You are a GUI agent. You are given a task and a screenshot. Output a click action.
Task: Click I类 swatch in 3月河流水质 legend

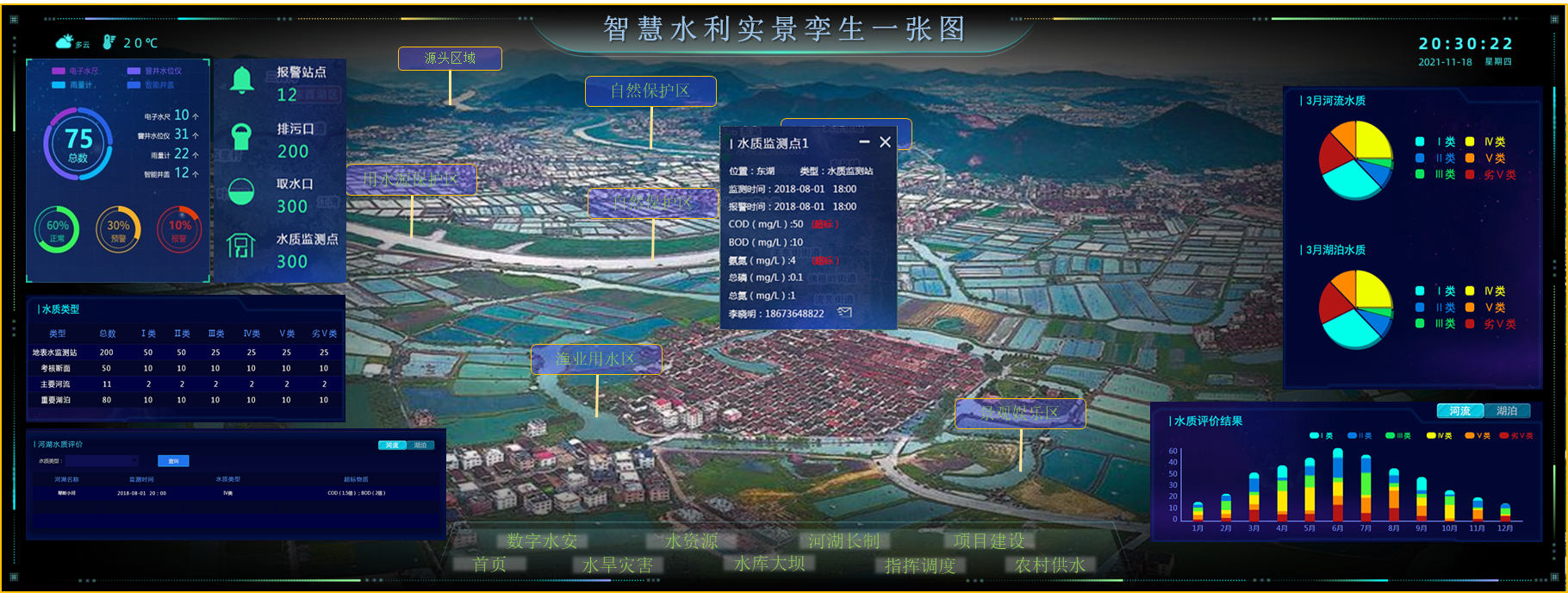[1420, 141]
